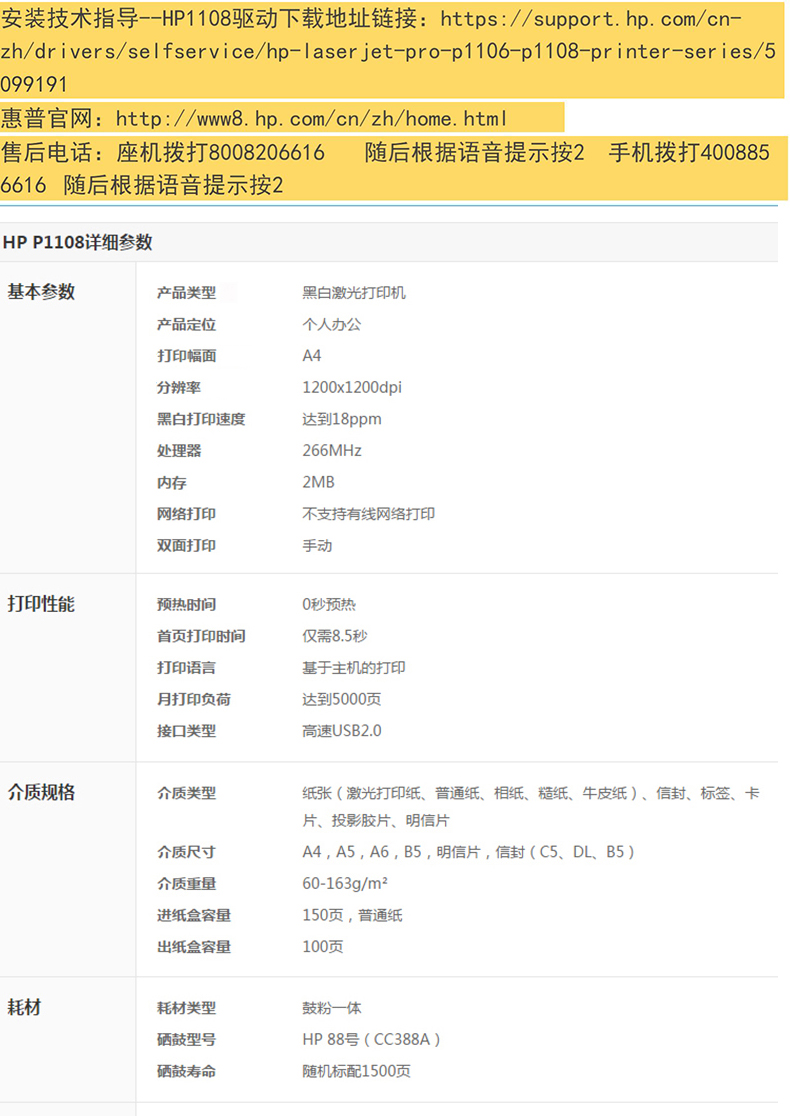This screenshot has width=790, height=1116.
Task: Click the 处理器 label
Action: click(x=179, y=451)
